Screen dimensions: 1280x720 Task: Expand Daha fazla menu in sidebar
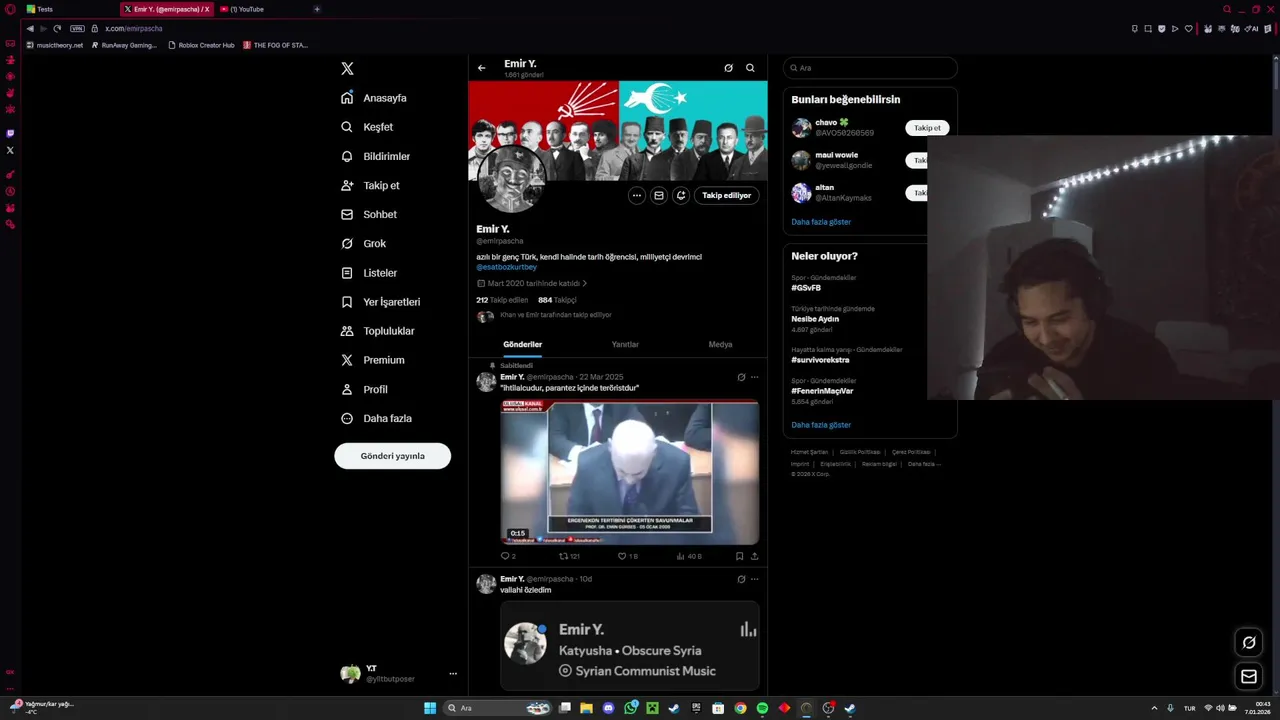coord(376,418)
